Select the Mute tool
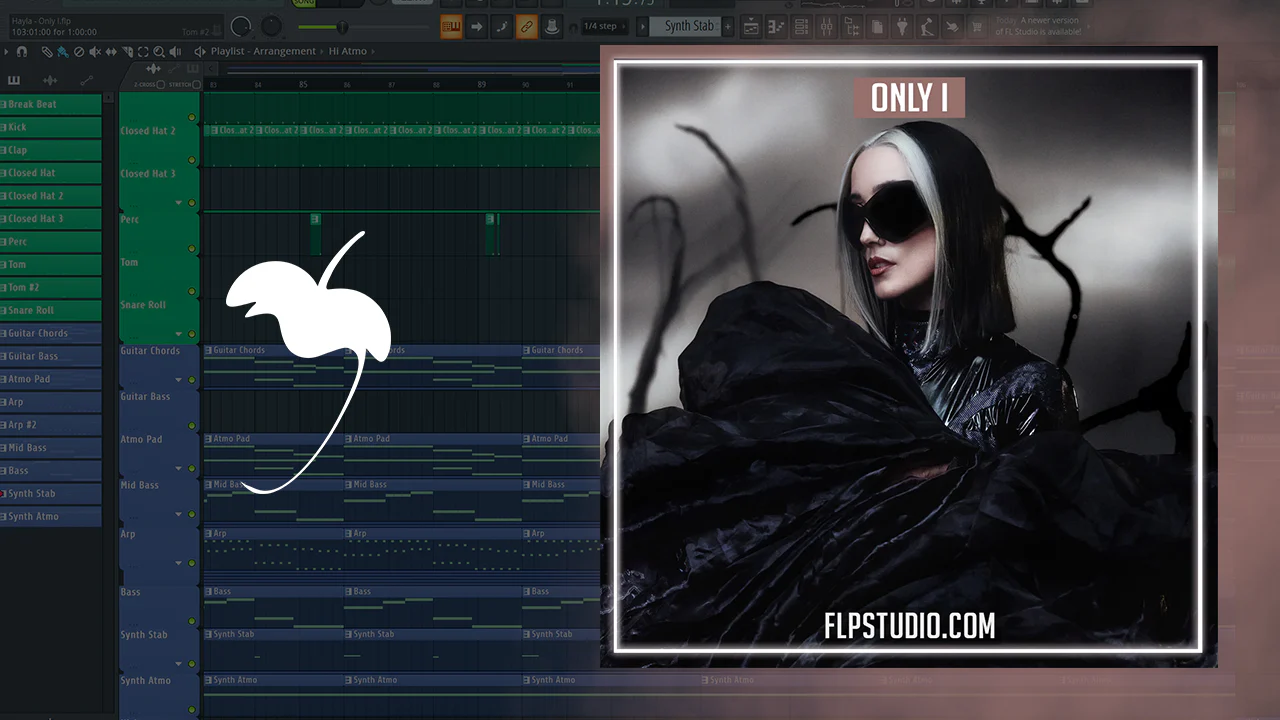The height and width of the screenshot is (720, 1280). click(x=95, y=51)
